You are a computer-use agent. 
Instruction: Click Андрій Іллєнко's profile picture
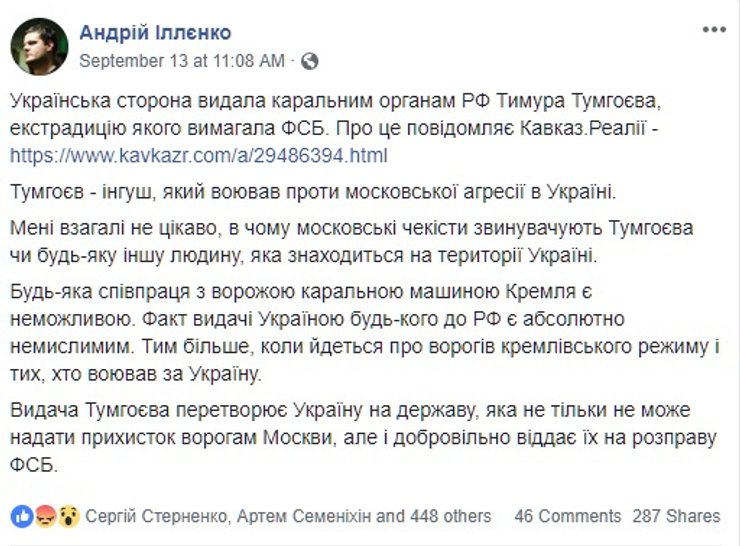point(39,47)
